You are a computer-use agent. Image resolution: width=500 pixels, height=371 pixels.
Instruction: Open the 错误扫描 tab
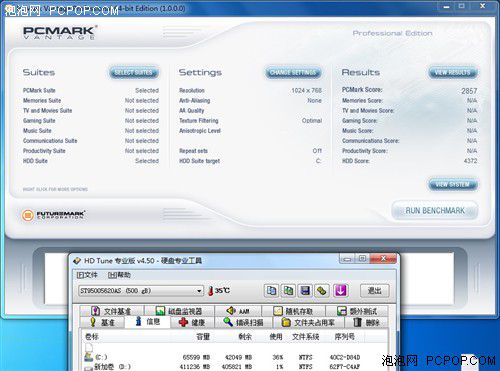click(244, 322)
